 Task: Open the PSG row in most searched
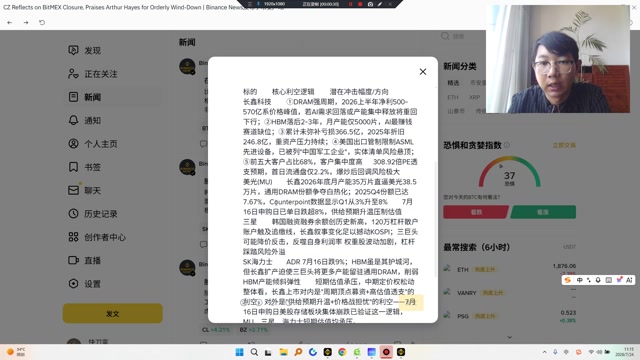[x=510, y=316]
